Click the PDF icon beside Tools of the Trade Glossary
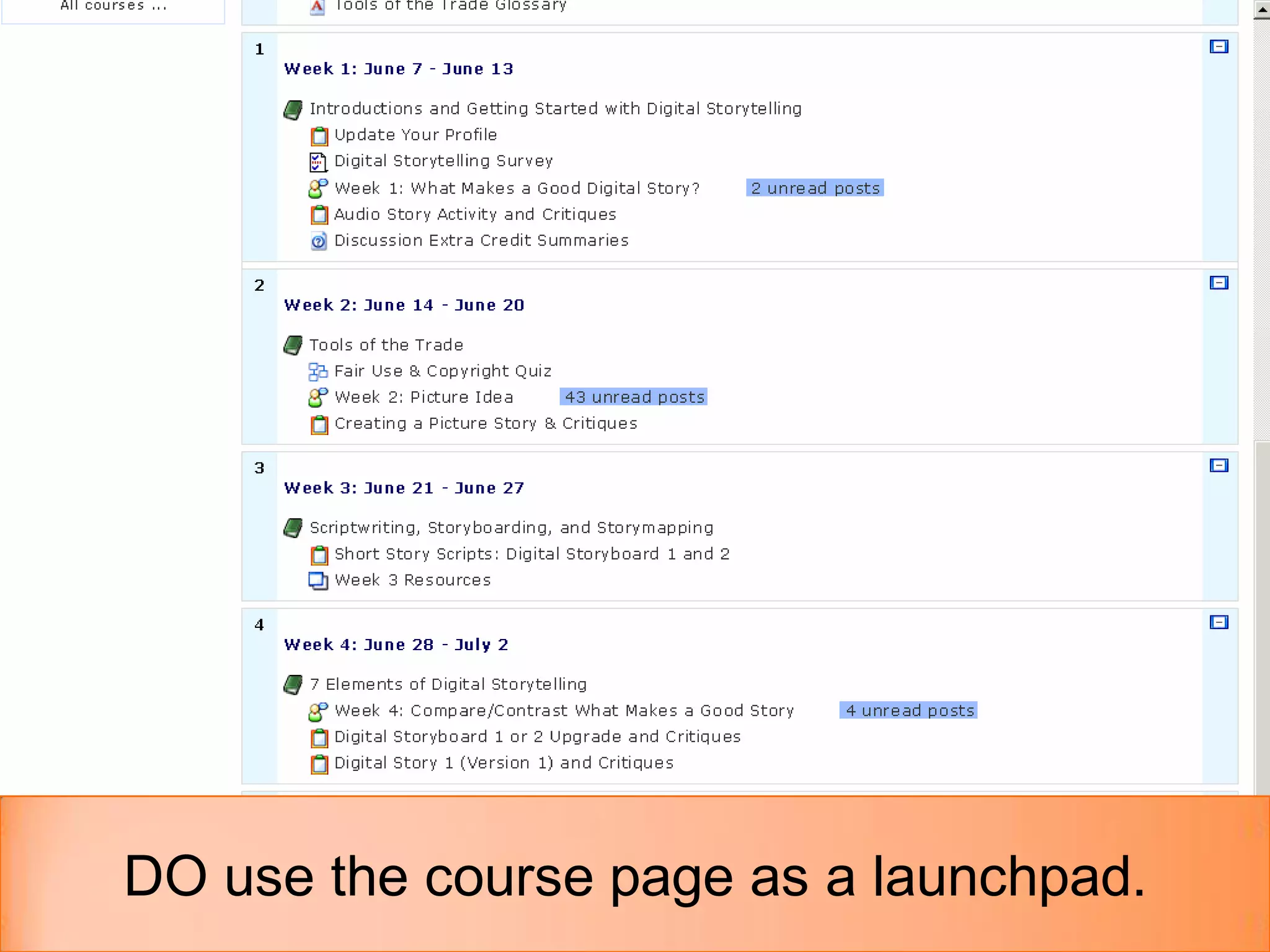This screenshot has height=952, width=1270. tap(317, 6)
